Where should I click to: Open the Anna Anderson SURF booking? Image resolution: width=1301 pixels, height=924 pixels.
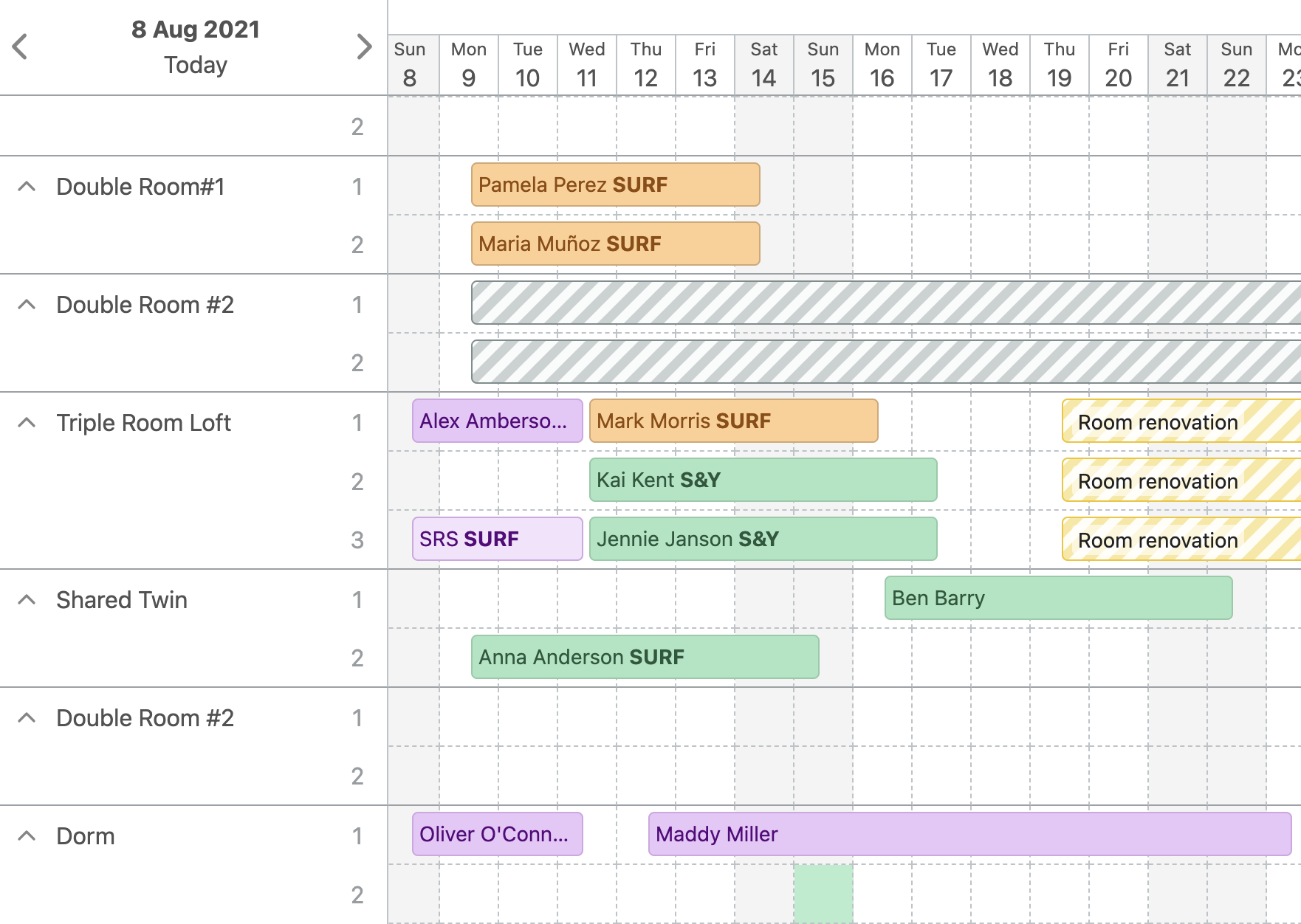[644, 656]
